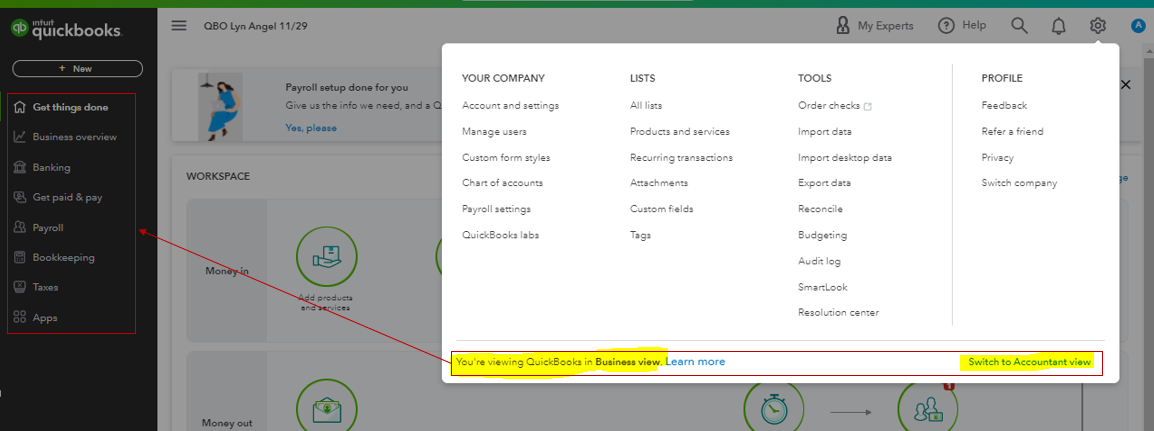Viewport: 1154px width, 431px height.
Task: Click the QuickBooks logo
Action: click(x=66, y=29)
